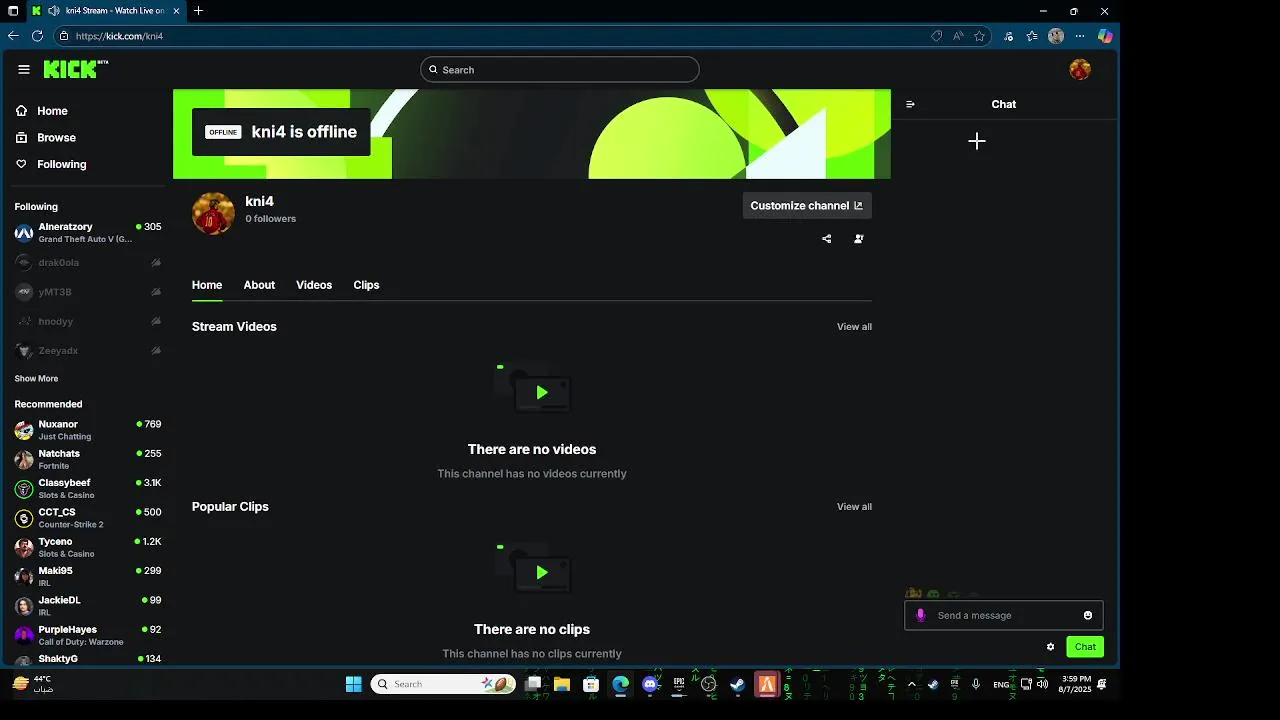
Task: Click the share channel icon
Action: click(826, 239)
